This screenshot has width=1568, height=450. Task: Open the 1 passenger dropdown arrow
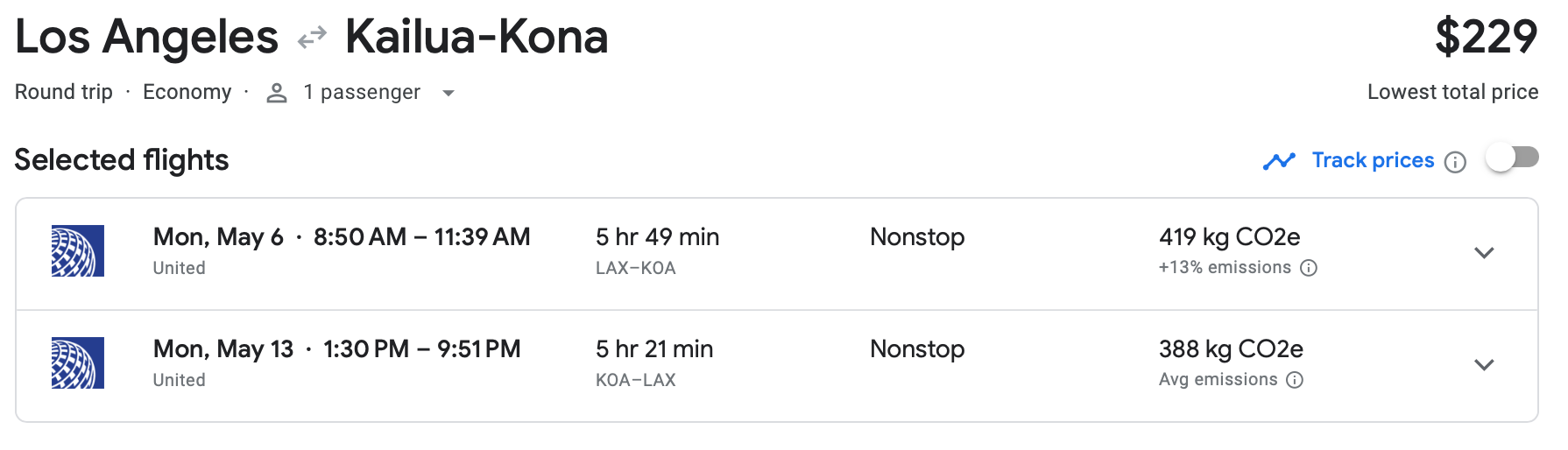[x=449, y=93]
